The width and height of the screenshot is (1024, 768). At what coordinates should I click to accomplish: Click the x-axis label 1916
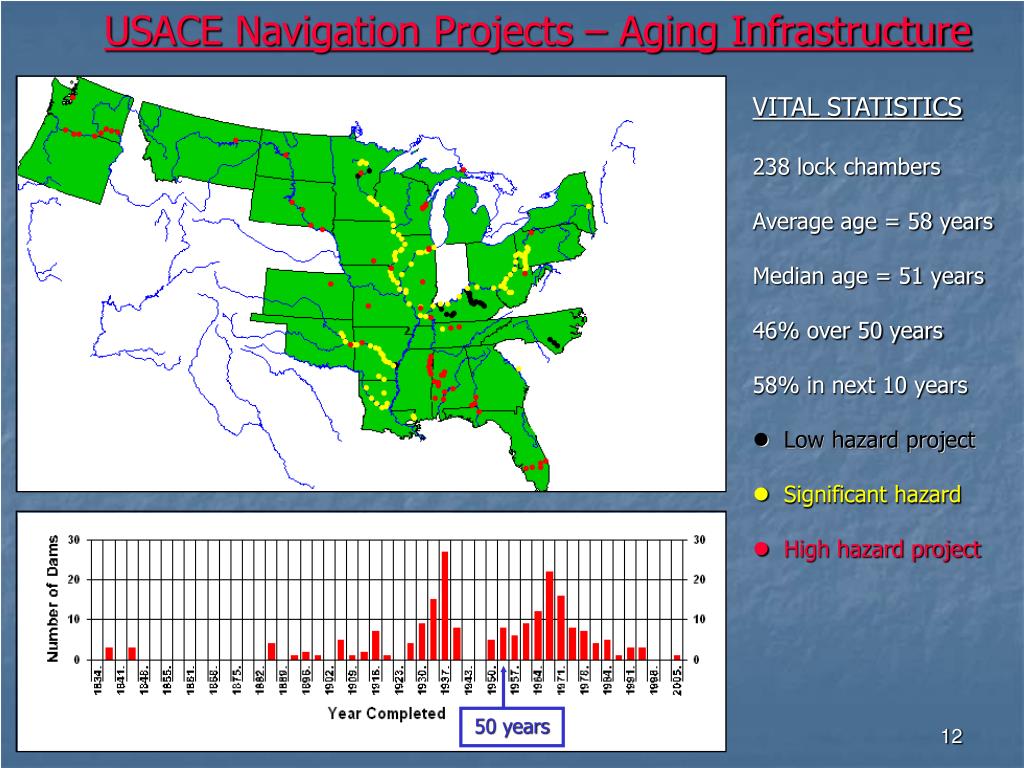(376, 681)
